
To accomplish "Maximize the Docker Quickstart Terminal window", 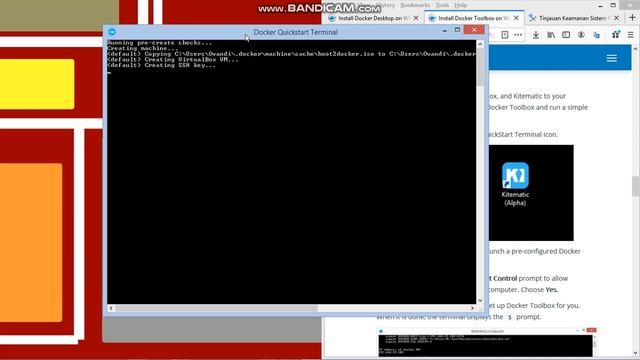I will [x=457, y=30].
